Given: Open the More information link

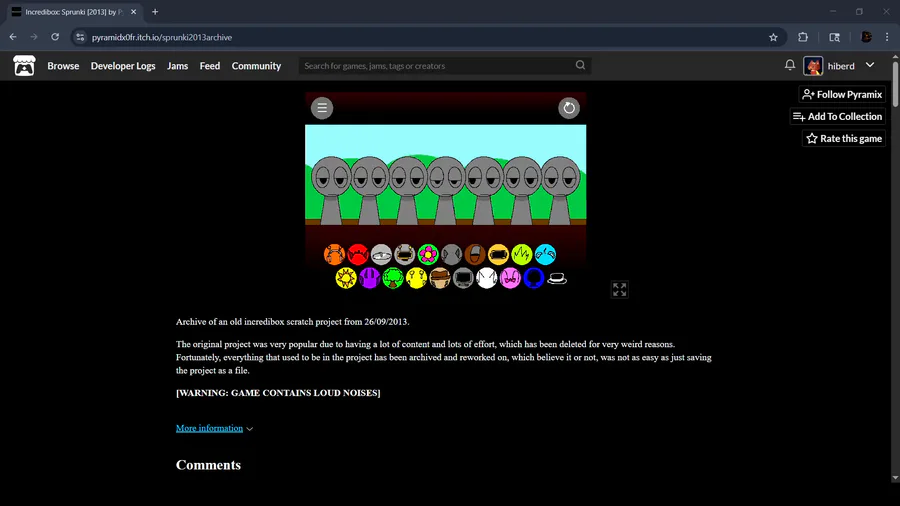Looking at the screenshot, I should pyautogui.click(x=209, y=429).
